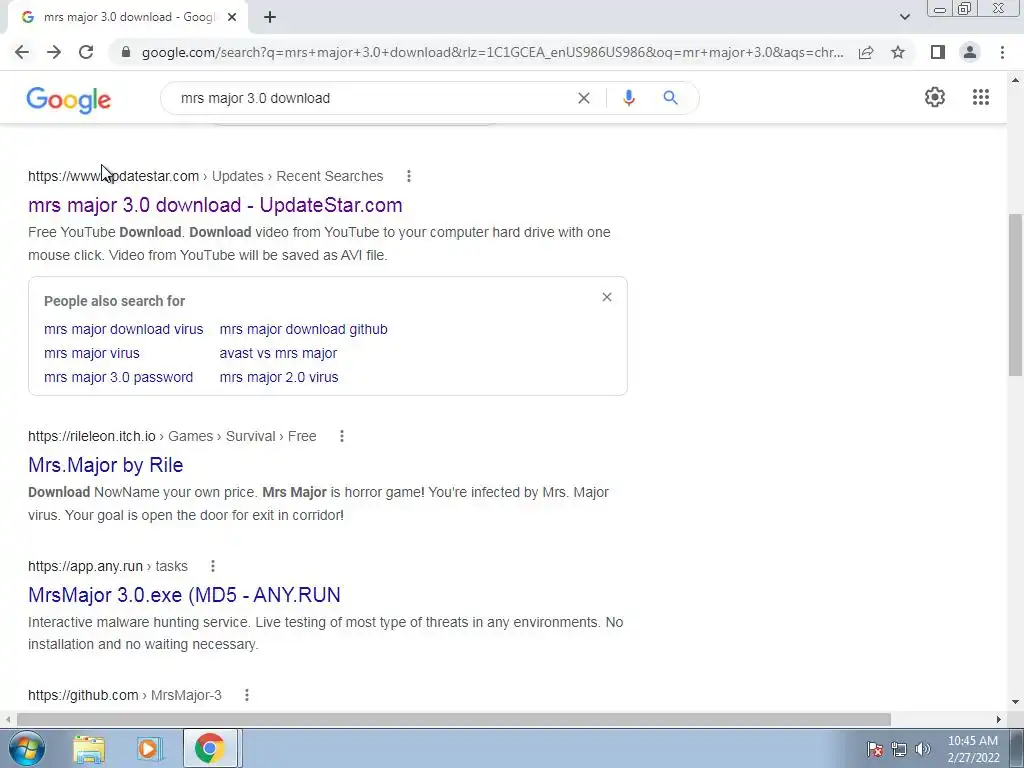This screenshot has width=1024, height=768.
Task: Open the Chrome profile menu
Action: [970, 52]
